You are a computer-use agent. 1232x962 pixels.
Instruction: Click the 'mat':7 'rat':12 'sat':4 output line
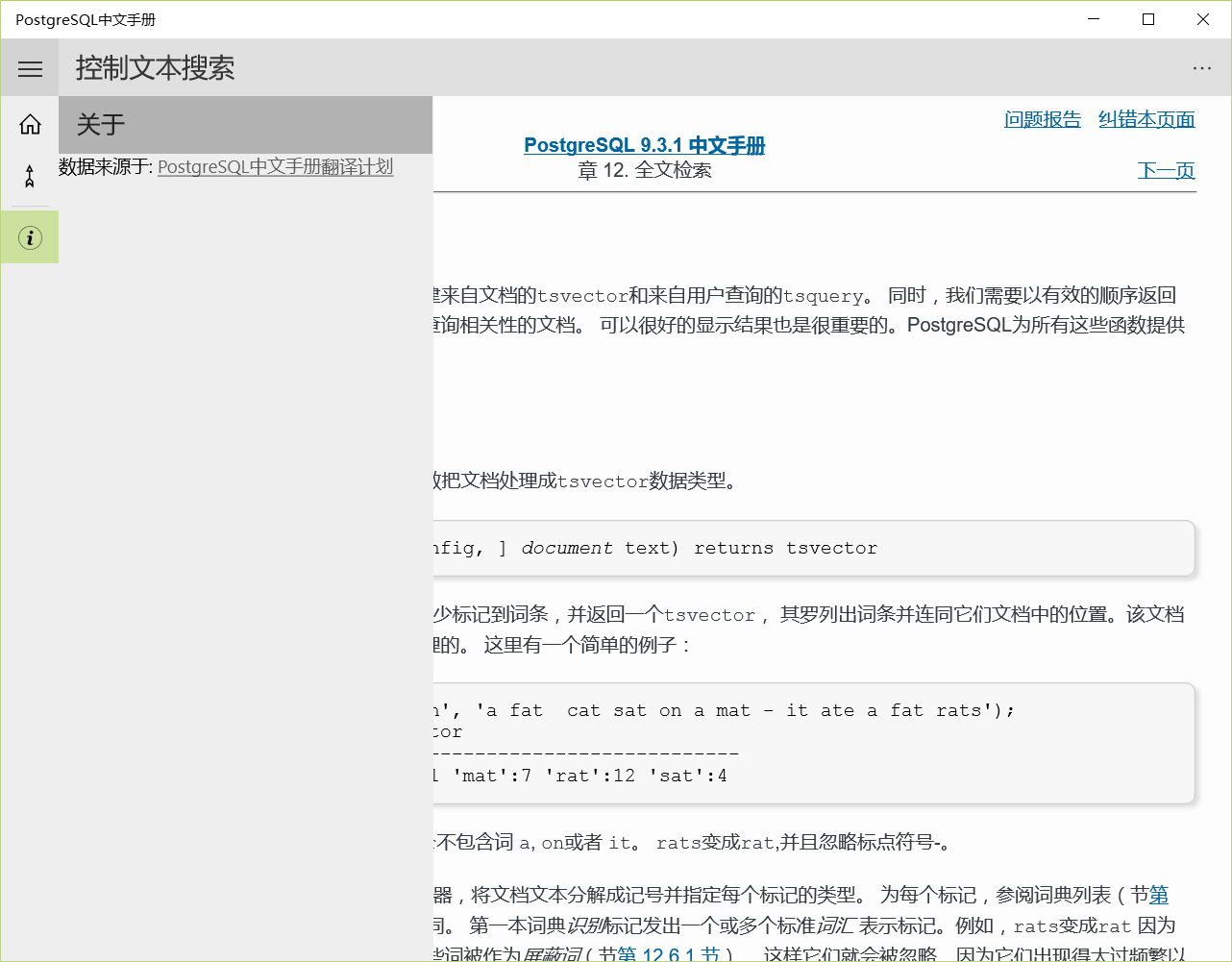coord(580,776)
